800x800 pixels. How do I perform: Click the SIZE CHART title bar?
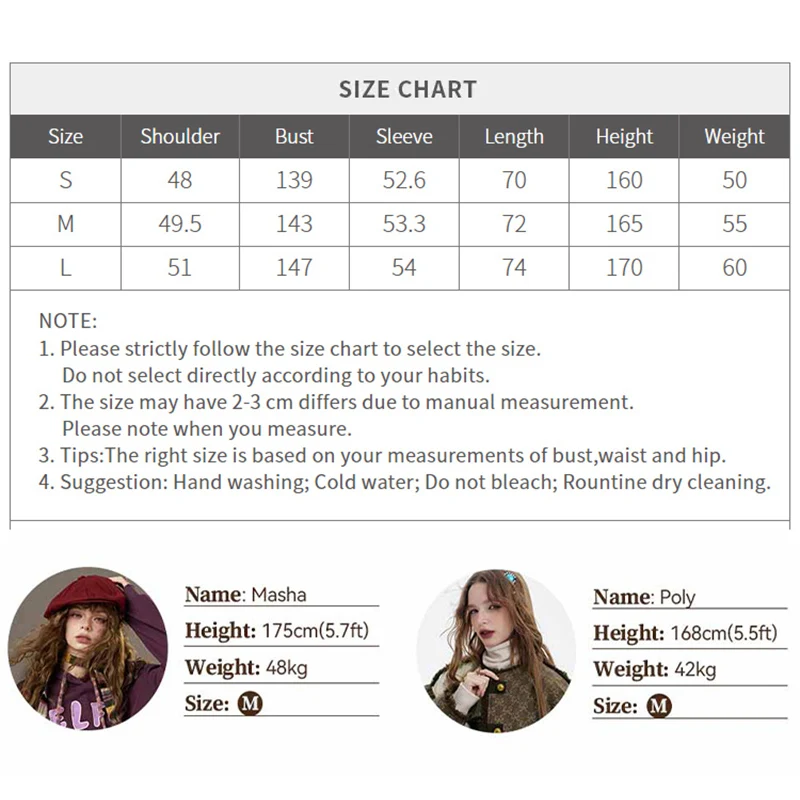click(x=407, y=89)
